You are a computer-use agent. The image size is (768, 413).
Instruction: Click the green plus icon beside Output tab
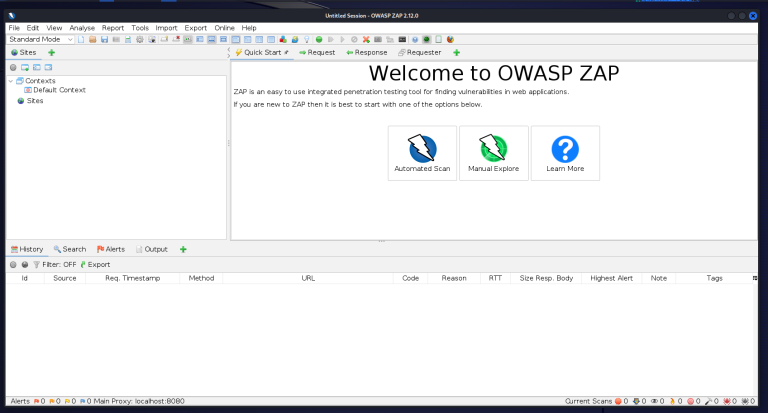(183, 249)
